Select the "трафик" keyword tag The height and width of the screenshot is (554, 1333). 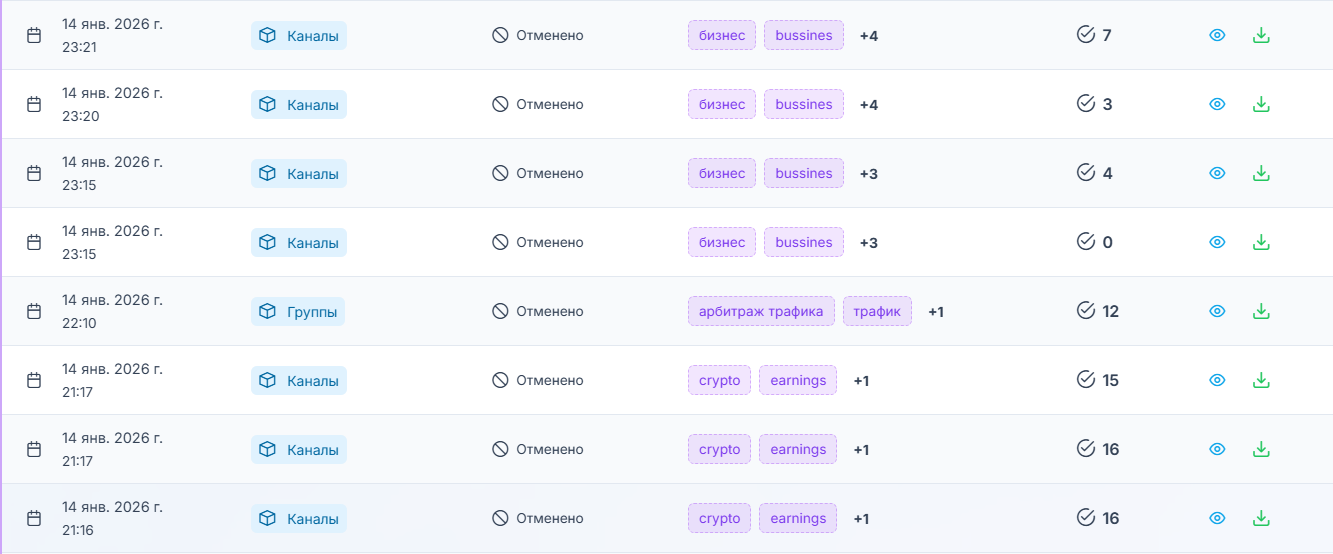877,311
